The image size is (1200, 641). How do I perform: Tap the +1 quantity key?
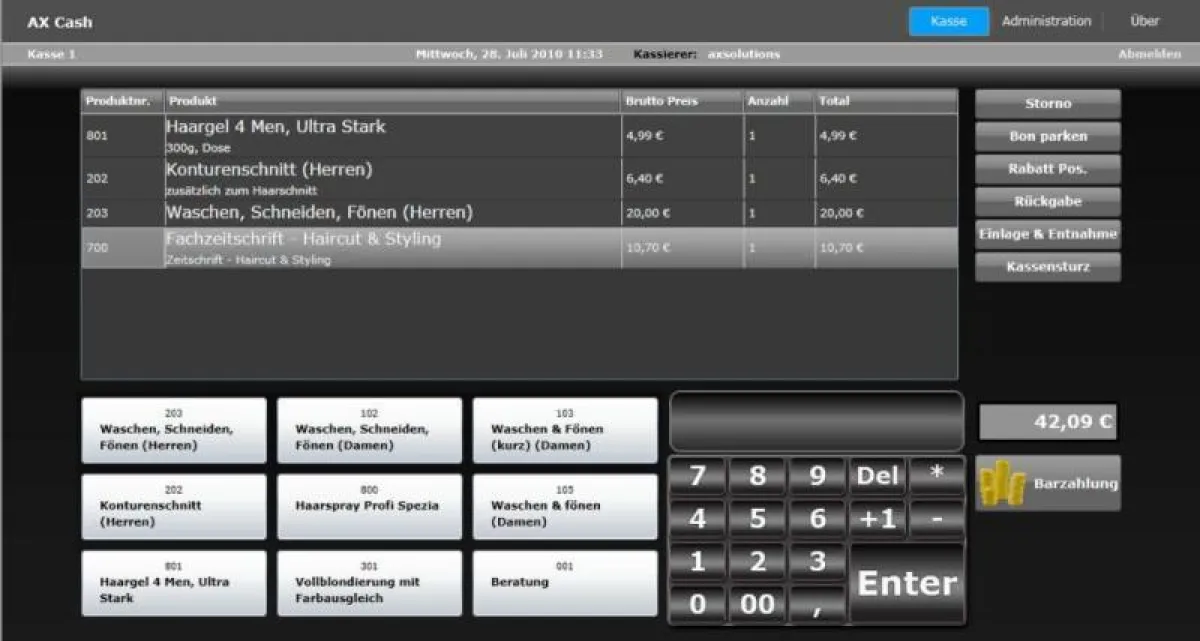(877, 519)
